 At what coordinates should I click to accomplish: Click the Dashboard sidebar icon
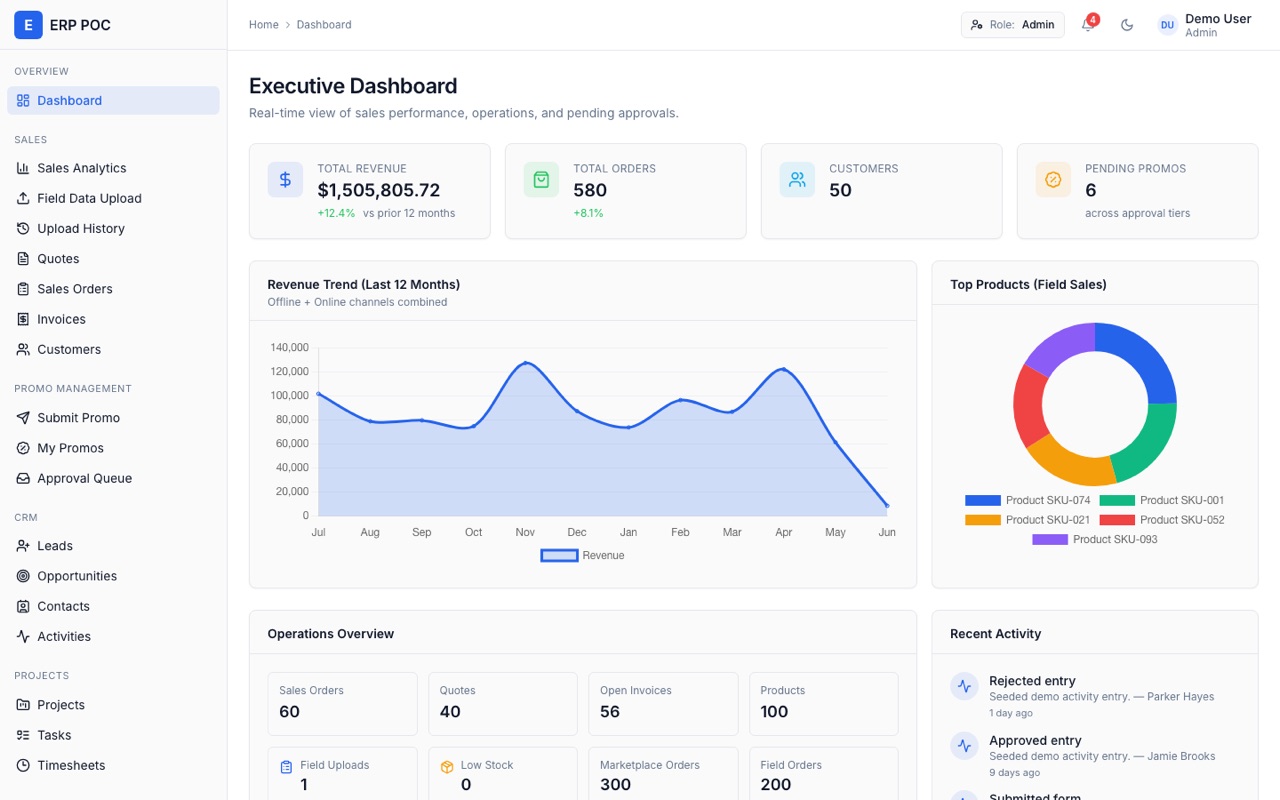(x=23, y=100)
